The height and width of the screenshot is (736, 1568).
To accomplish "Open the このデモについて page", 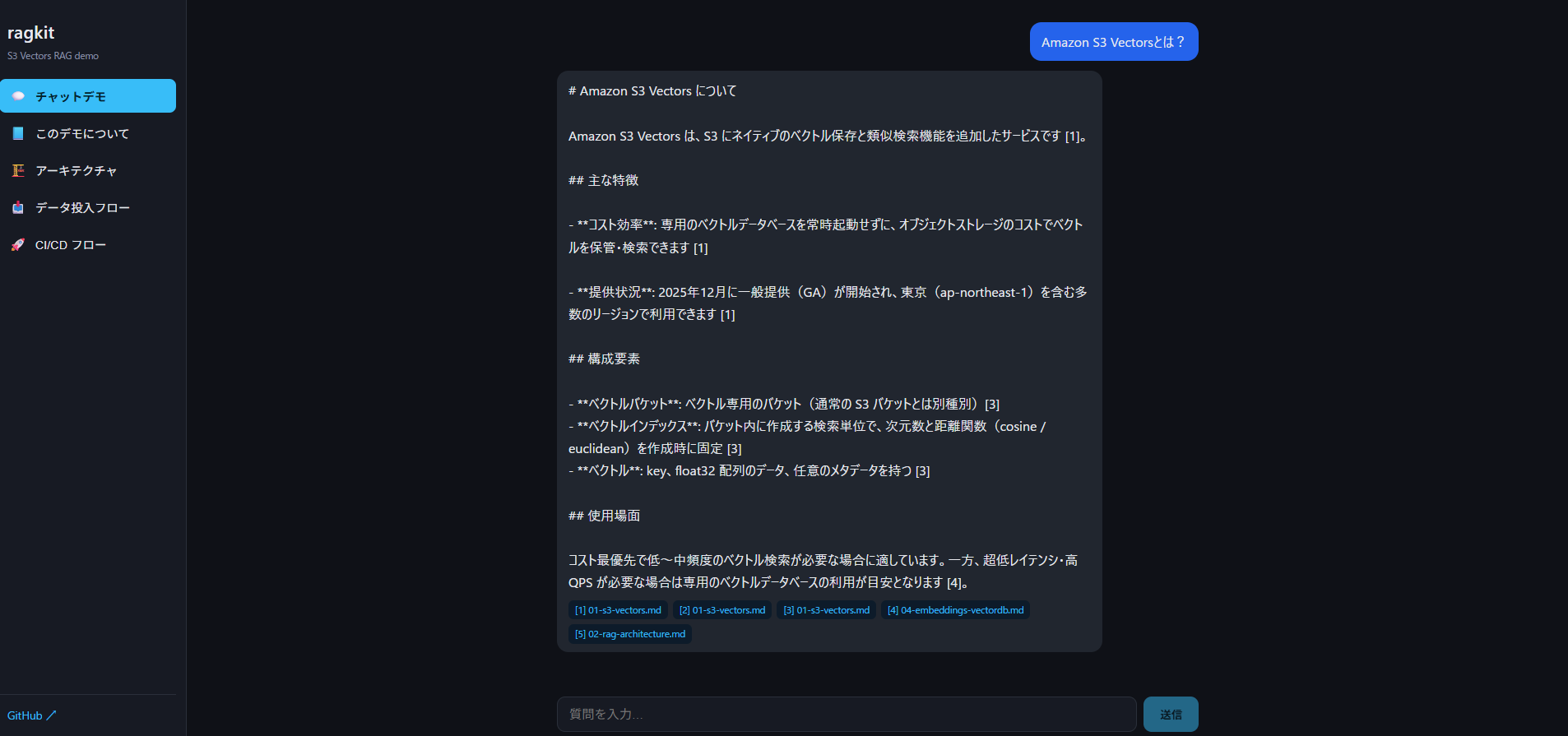I will click(88, 133).
